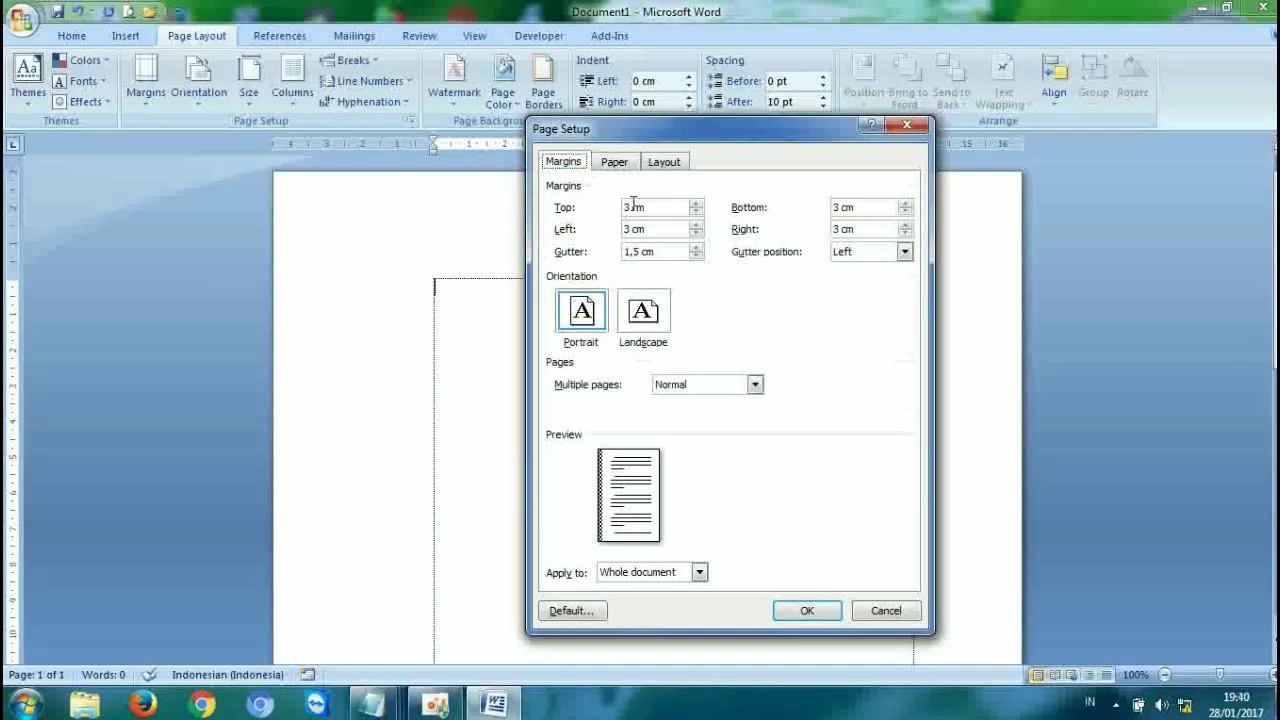Image resolution: width=1280 pixels, height=720 pixels.
Task: Click the Page Setup help button
Action: pos(872,125)
